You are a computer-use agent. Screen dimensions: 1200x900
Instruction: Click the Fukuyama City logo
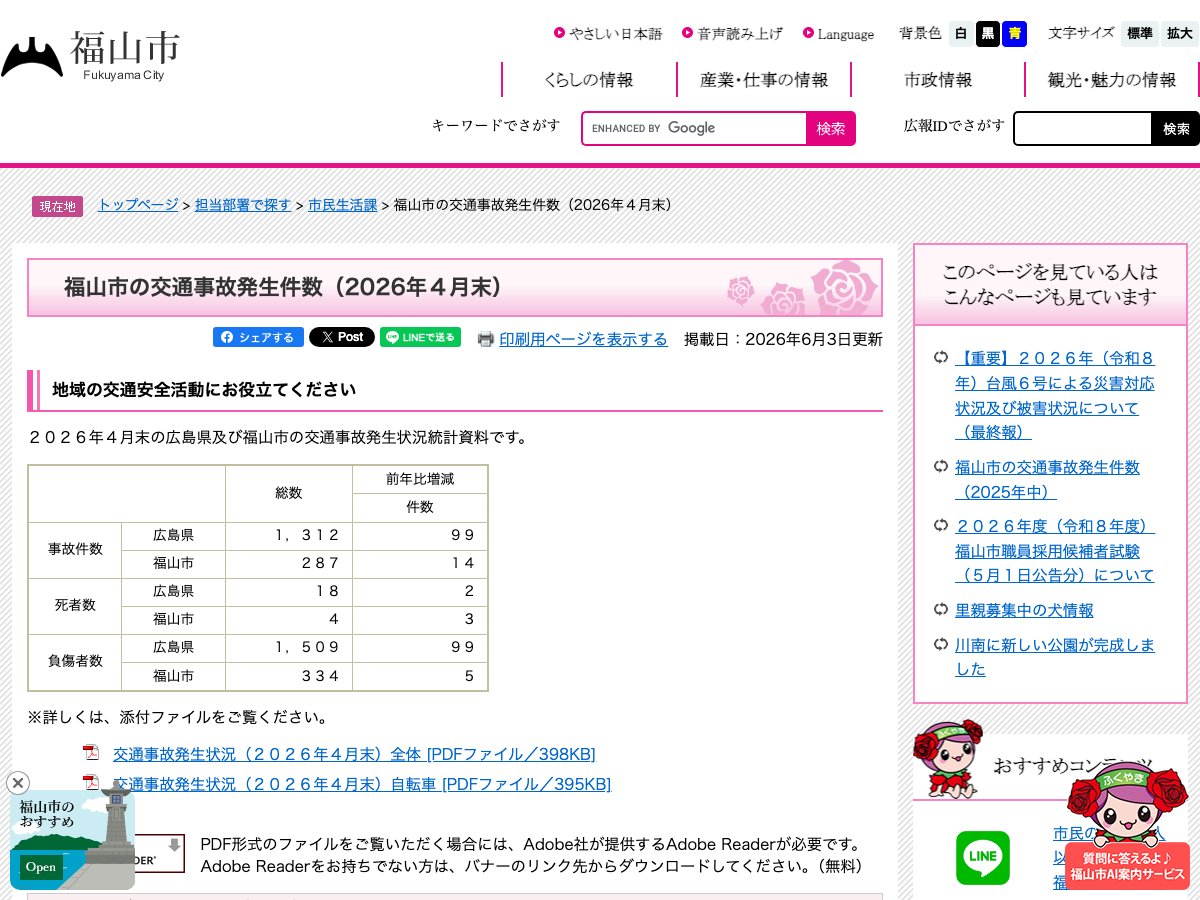(91, 57)
